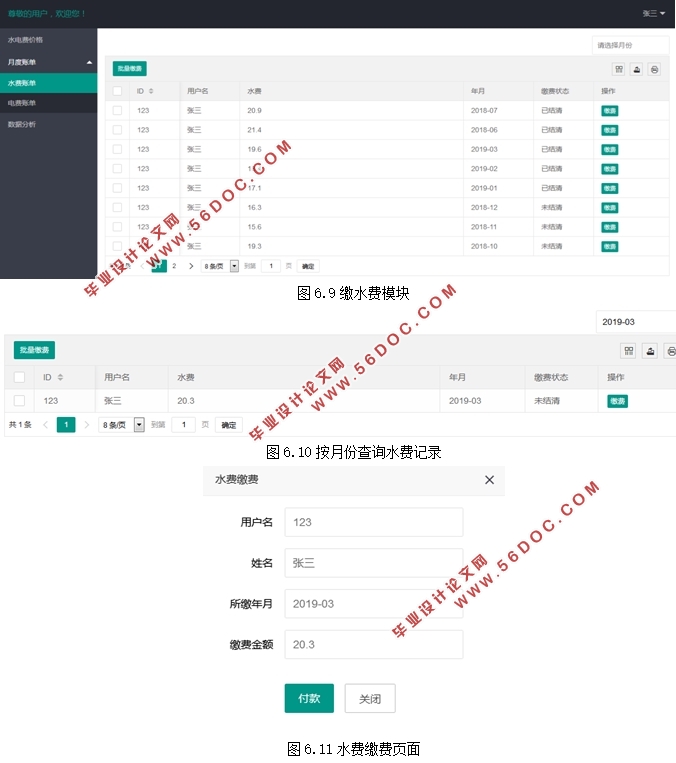
Task: Toggle the select-all checkbox in top table header
Action: click(117, 91)
